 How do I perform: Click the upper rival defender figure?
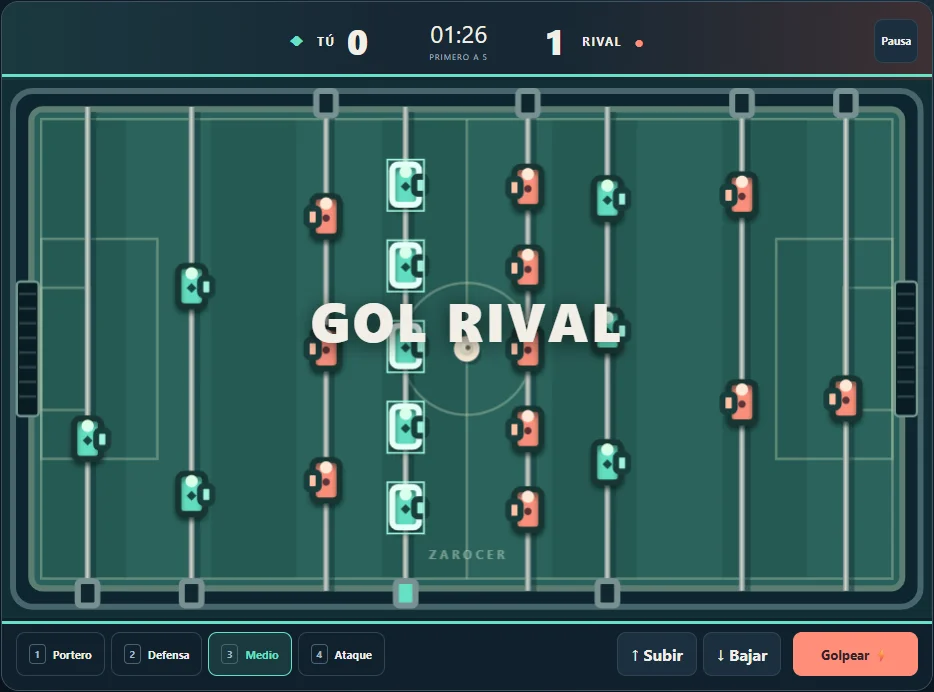coord(739,194)
